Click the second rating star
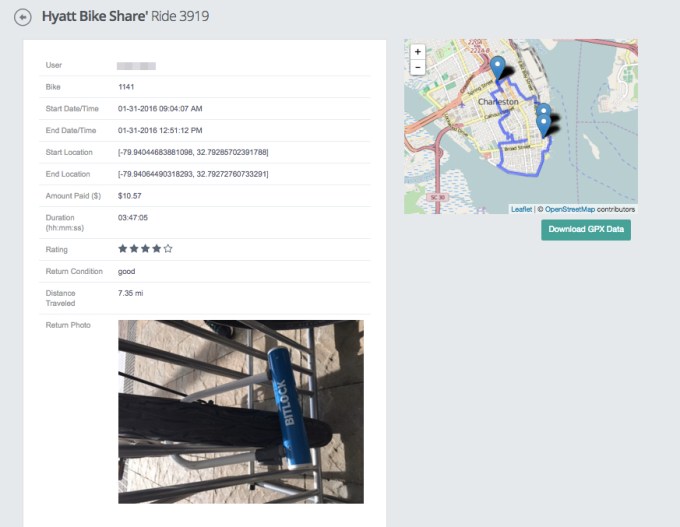The width and height of the screenshot is (680, 527). (134, 248)
